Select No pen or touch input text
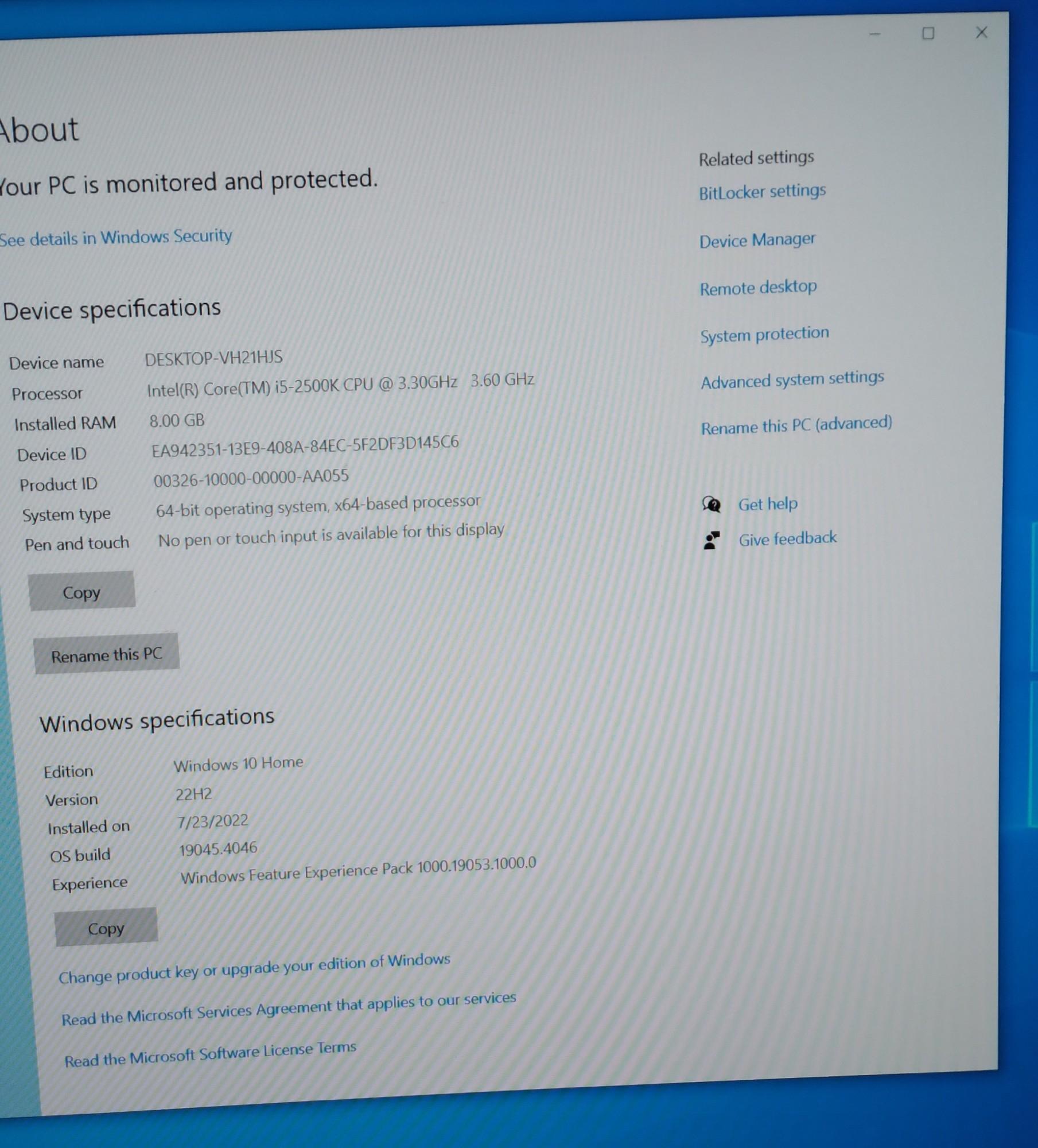Image resolution: width=1038 pixels, height=1148 pixels. point(331,536)
